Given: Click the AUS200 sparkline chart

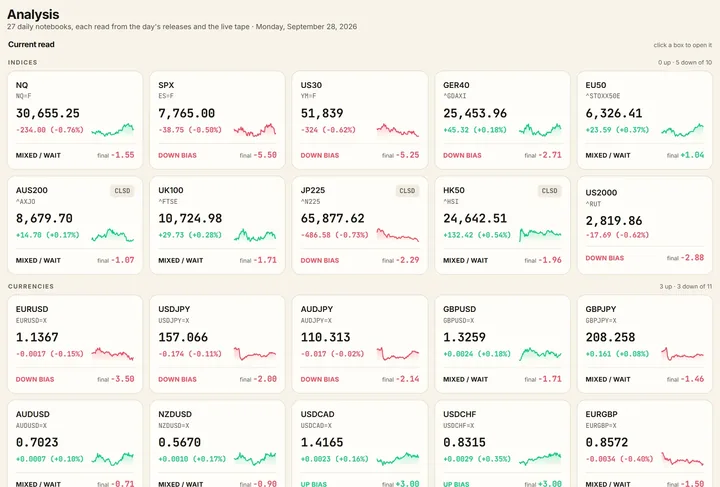Looking at the screenshot, I should click(x=112, y=235).
